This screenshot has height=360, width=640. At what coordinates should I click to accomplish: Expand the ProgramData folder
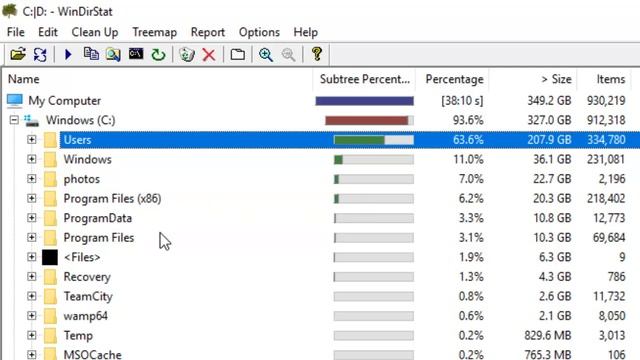pos(31,218)
